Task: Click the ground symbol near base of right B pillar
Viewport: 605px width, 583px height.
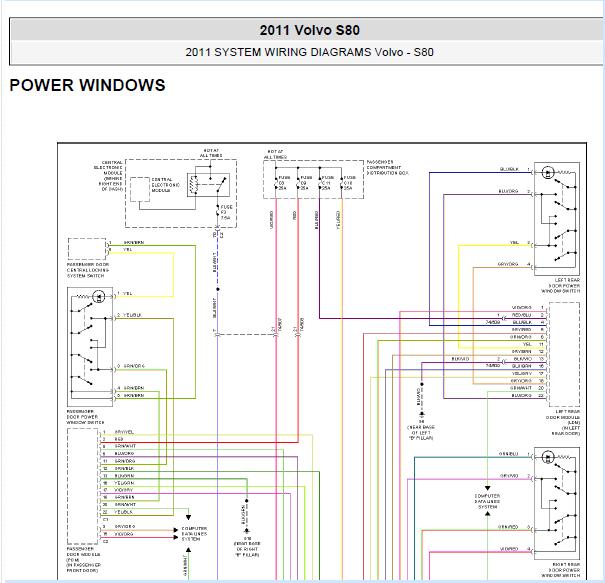Action: (x=247, y=531)
